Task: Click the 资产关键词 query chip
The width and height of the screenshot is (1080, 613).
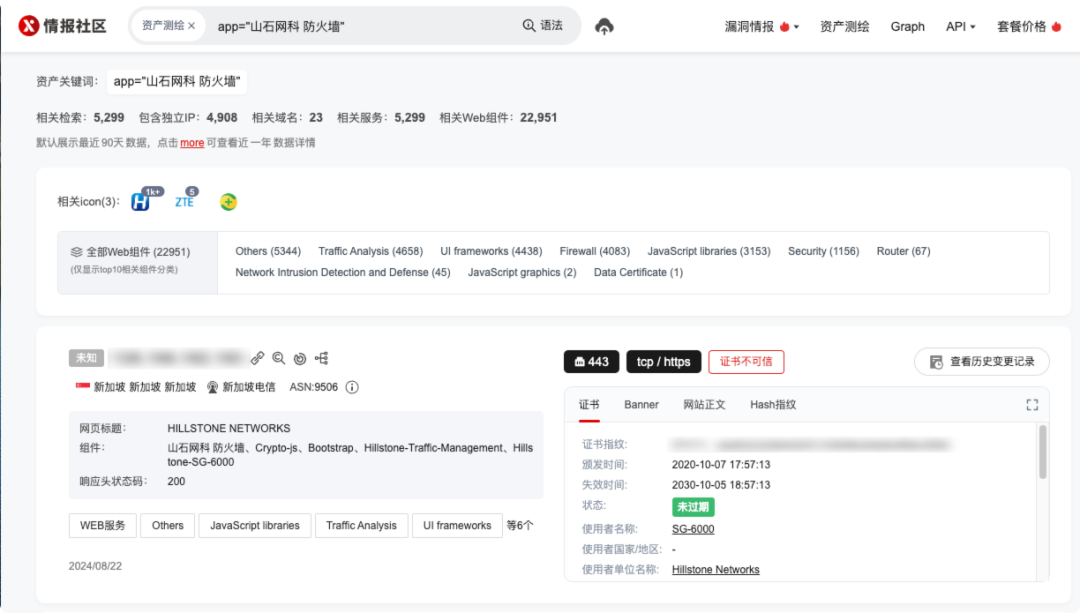Action: coord(177,81)
